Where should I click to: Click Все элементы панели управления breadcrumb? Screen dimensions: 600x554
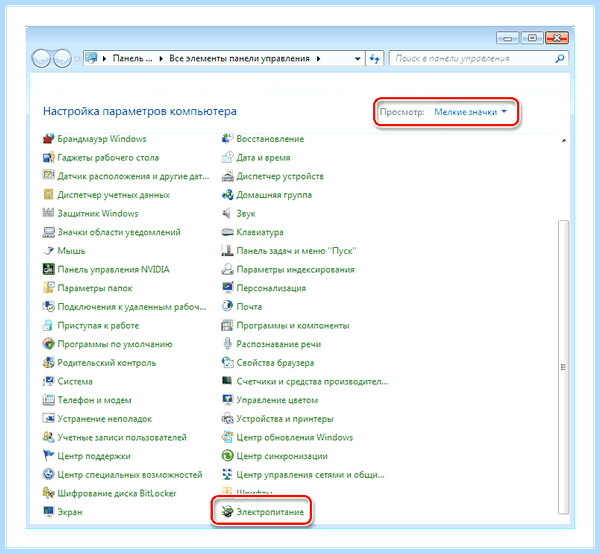(240, 59)
